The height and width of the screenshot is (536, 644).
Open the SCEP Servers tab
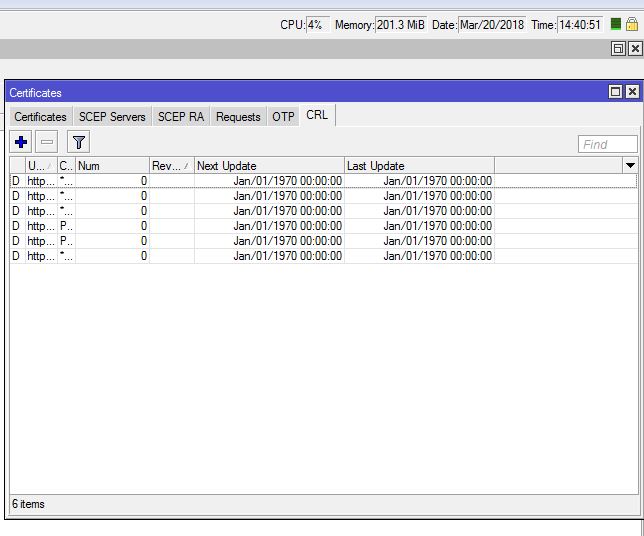click(x=112, y=117)
